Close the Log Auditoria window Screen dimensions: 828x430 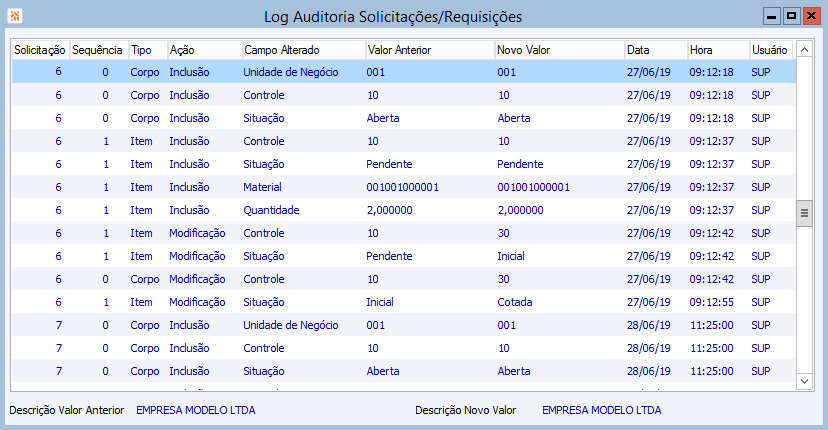(x=811, y=16)
